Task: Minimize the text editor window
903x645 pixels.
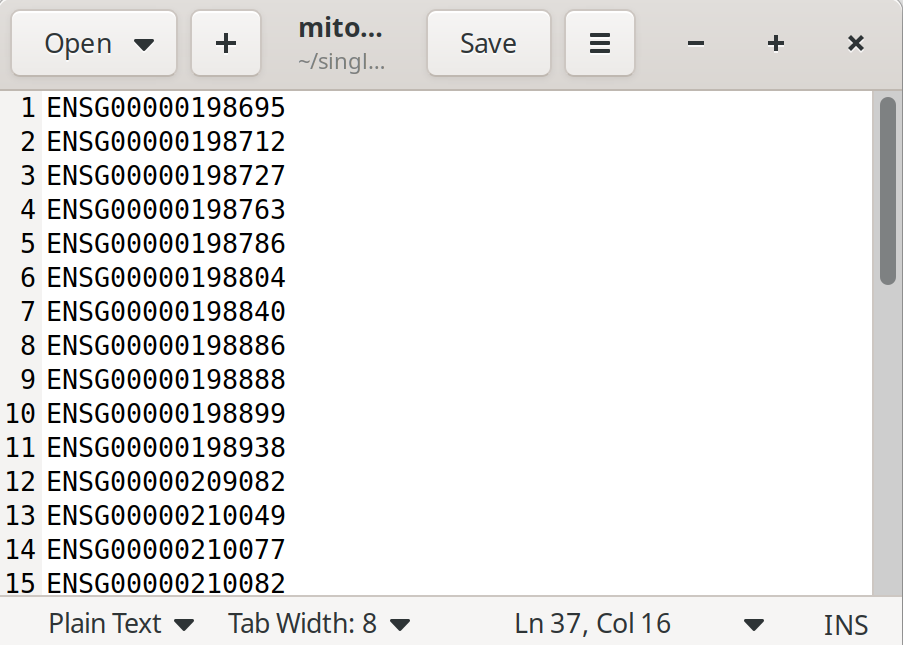Action: [x=696, y=43]
